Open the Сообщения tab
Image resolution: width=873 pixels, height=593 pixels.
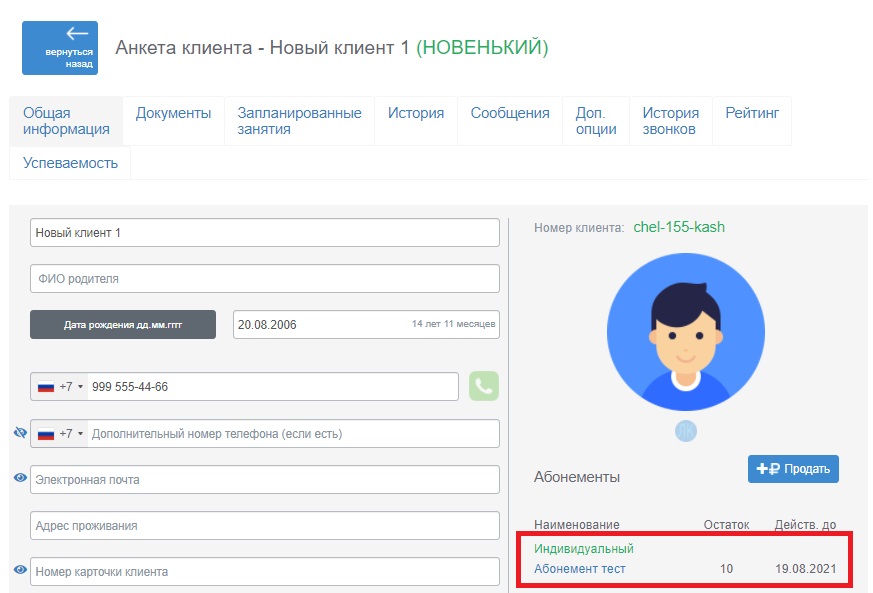[510, 121]
